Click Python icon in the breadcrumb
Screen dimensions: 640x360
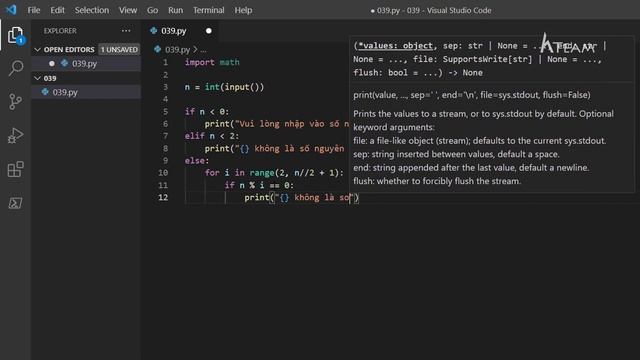click(x=158, y=49)
